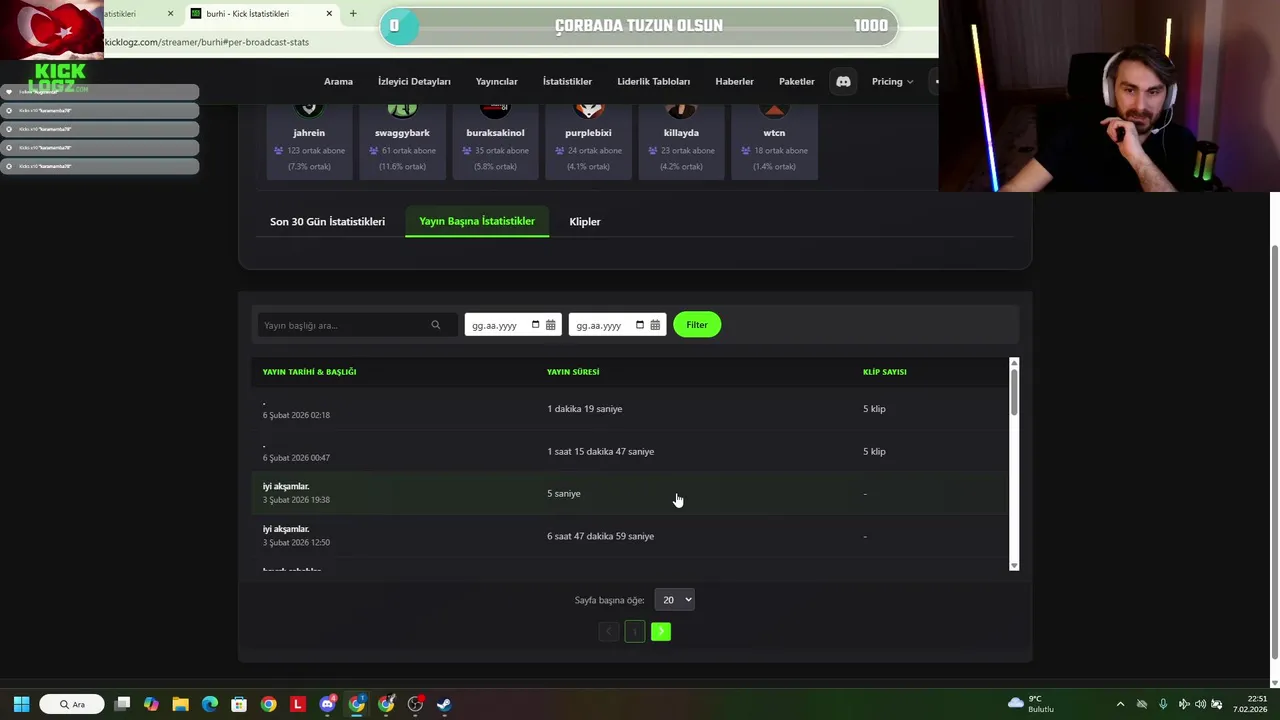
Task: Open Haberler menu item
Action: (734, 81)
